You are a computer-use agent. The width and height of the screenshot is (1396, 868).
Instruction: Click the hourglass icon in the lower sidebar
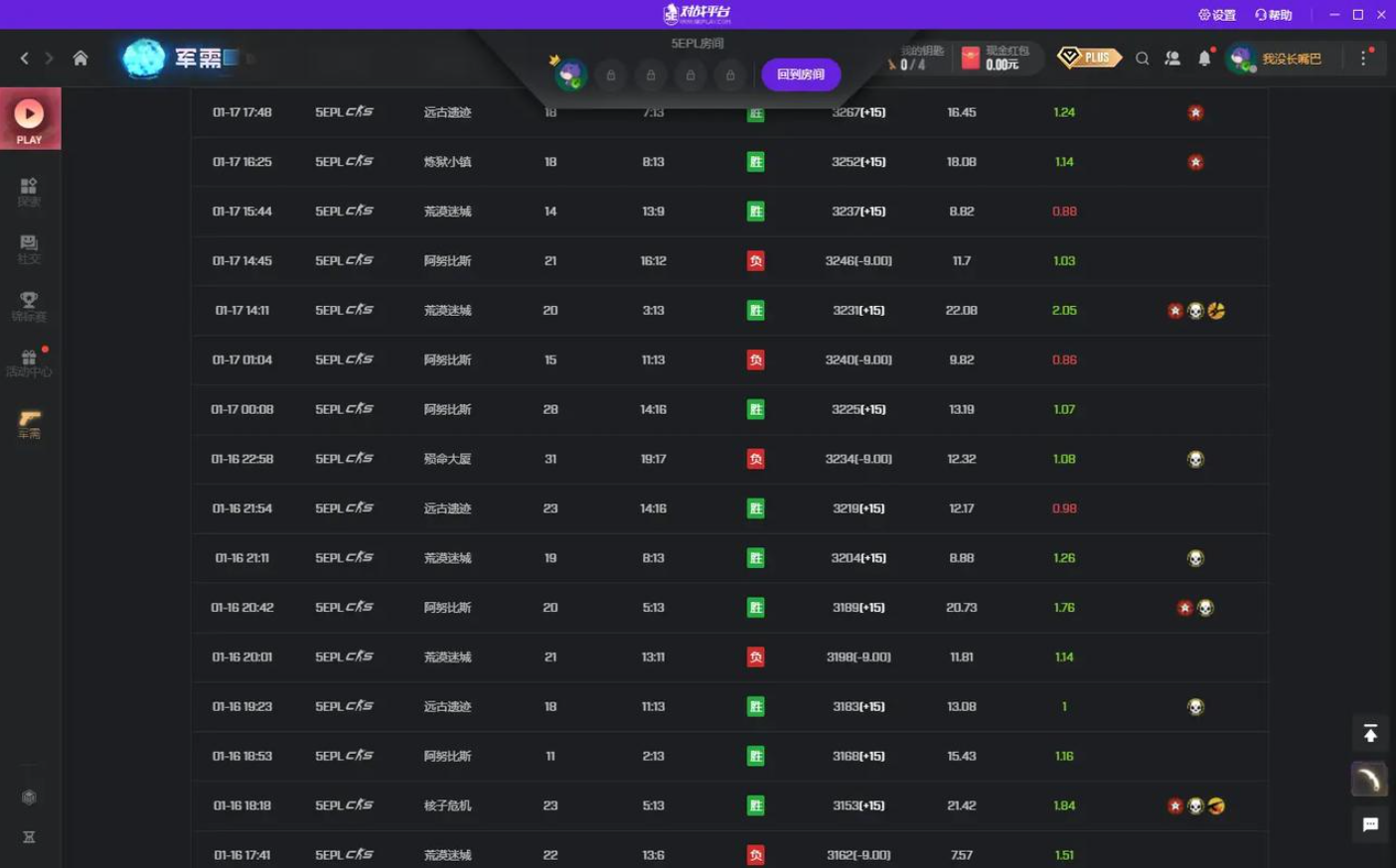[x=29, y=837]
